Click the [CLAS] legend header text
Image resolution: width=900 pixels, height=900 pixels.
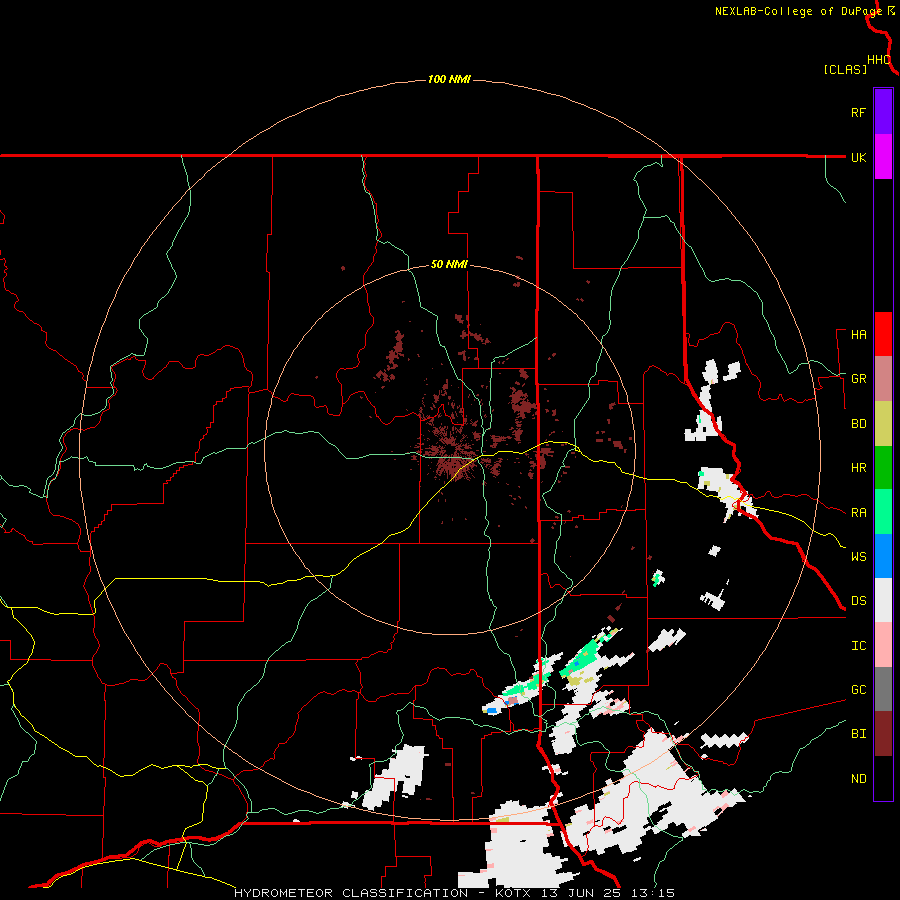pos(845,69)
